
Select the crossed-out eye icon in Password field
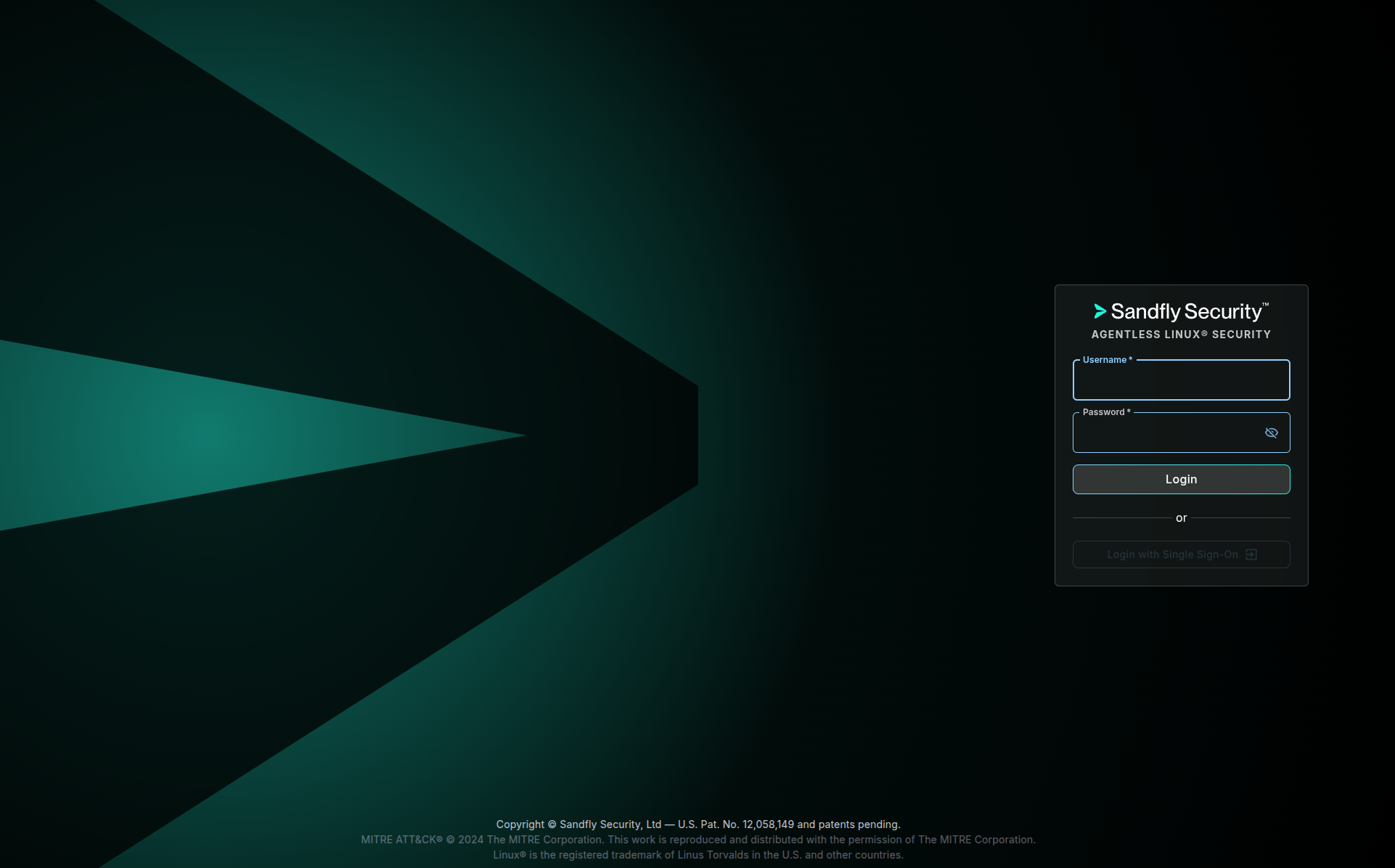[x=1272, y=433]
